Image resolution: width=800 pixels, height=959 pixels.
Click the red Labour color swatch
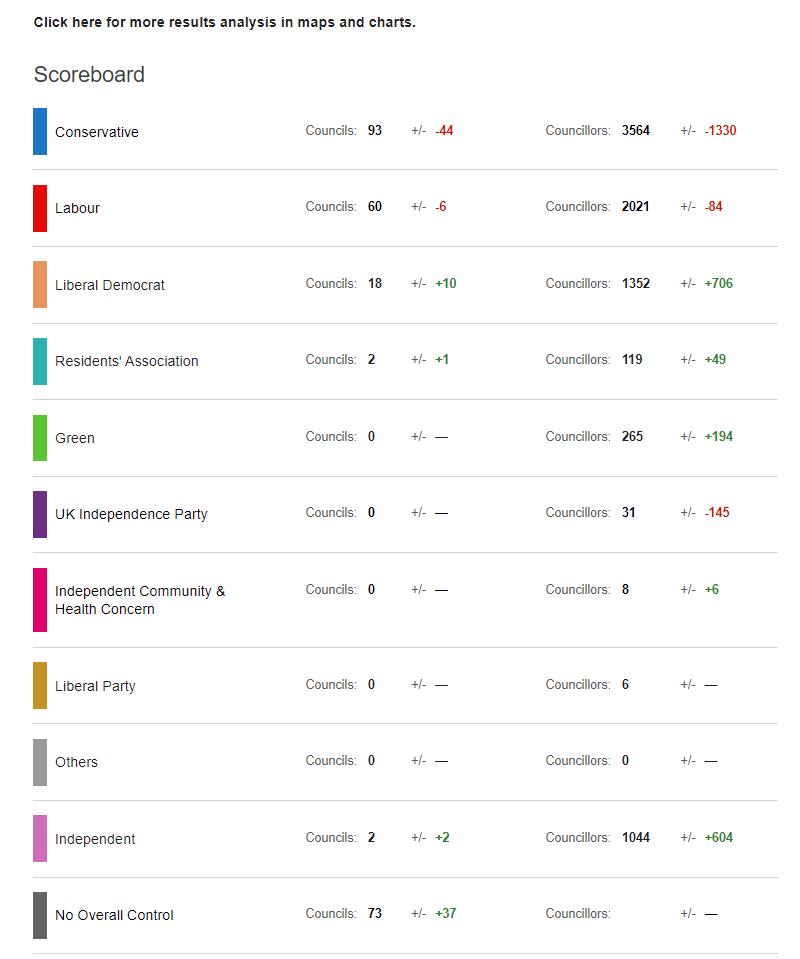pyautogui.click(x=40, y=208)
